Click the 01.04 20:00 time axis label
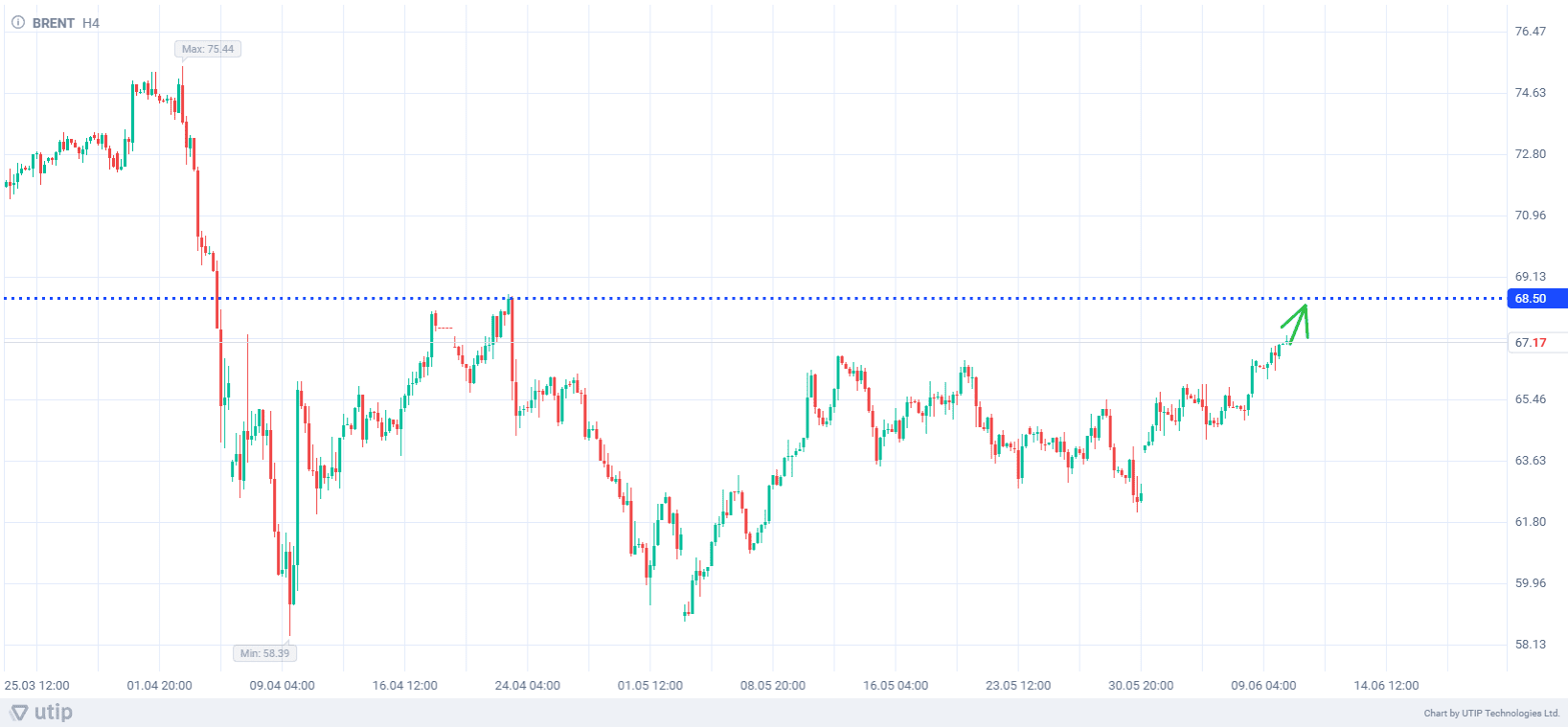 click(x=159, y=686)
